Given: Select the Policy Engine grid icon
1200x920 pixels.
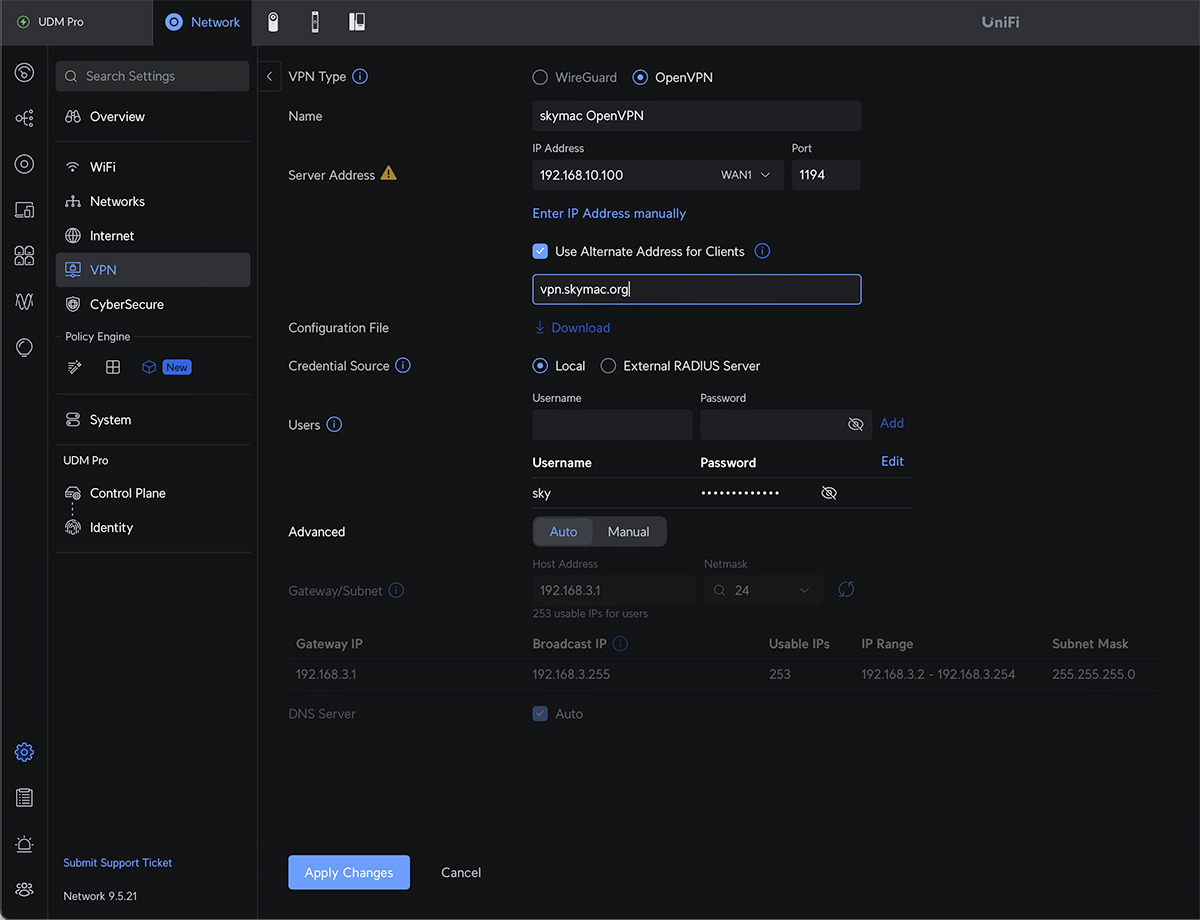Looking at the screenshot, I should click(x=112, y=366).
